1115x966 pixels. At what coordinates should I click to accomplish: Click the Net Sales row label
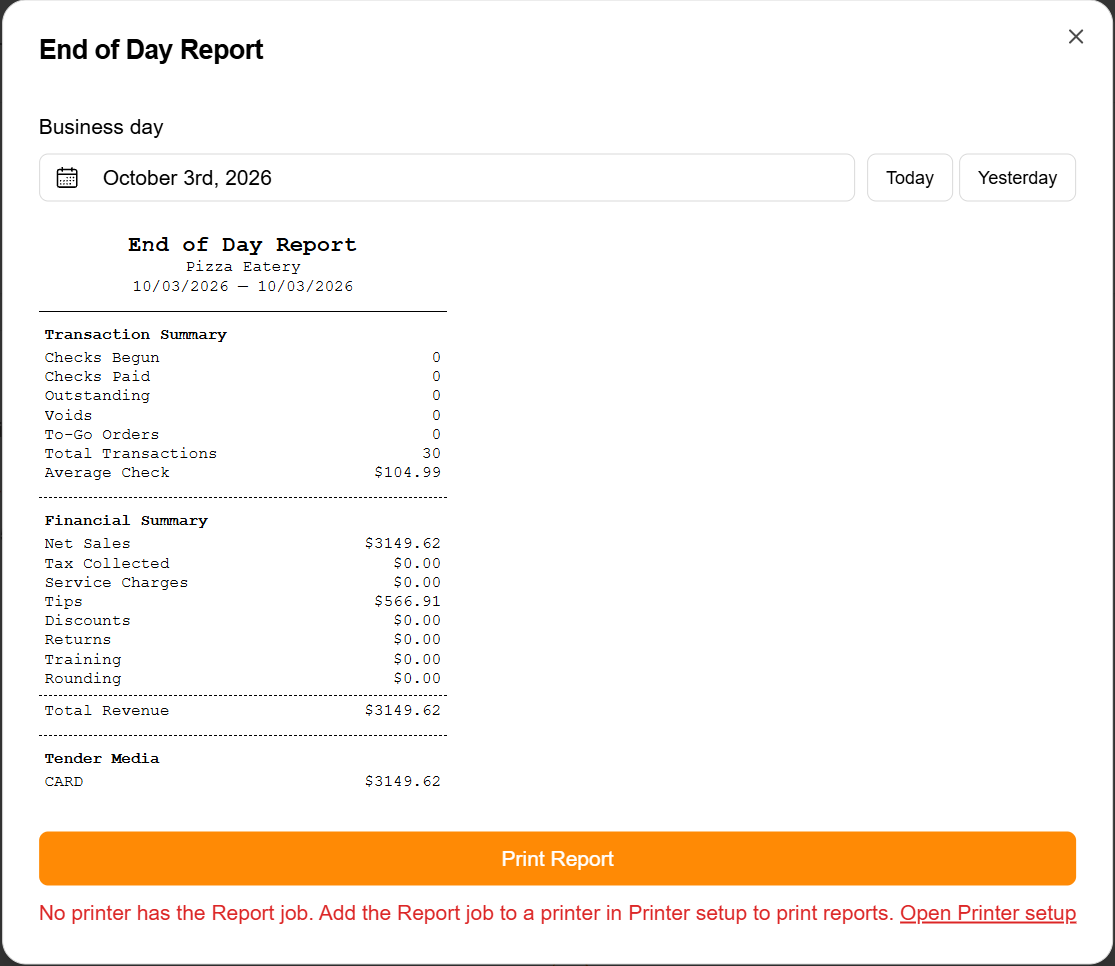point(87,543)
